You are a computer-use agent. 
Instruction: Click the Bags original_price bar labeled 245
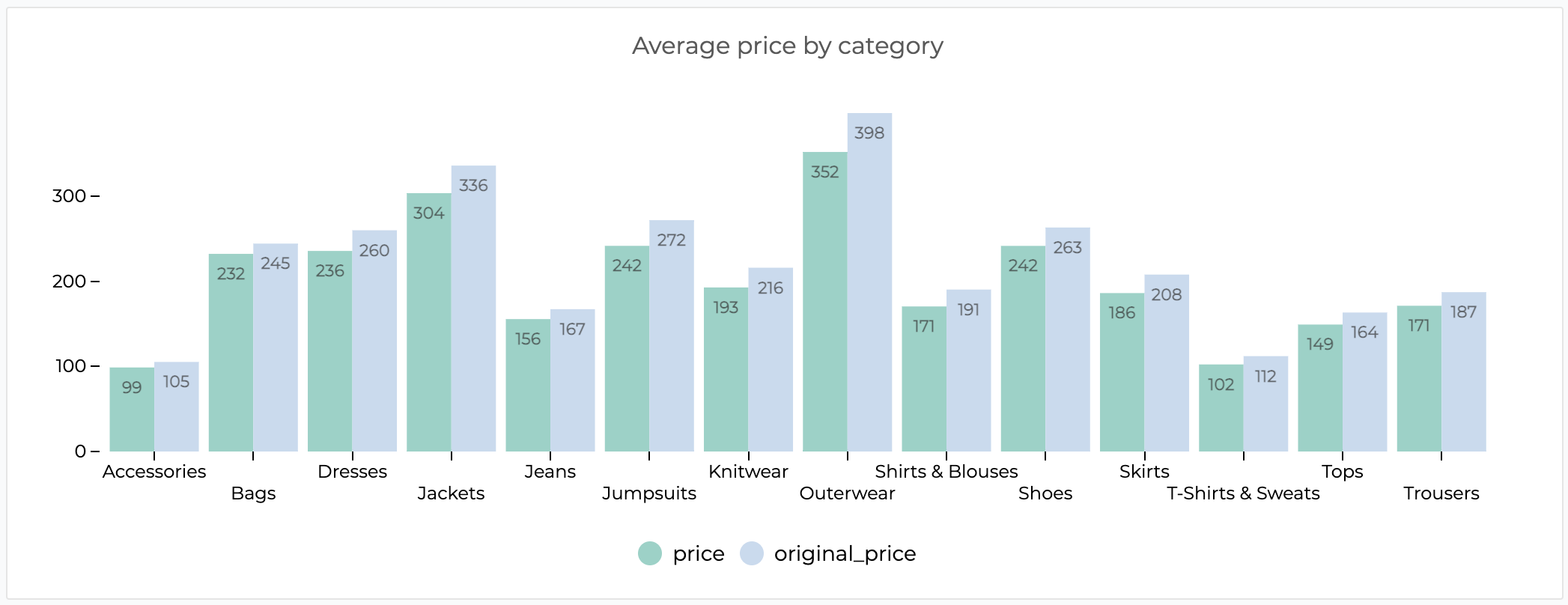tap(276, 348)
